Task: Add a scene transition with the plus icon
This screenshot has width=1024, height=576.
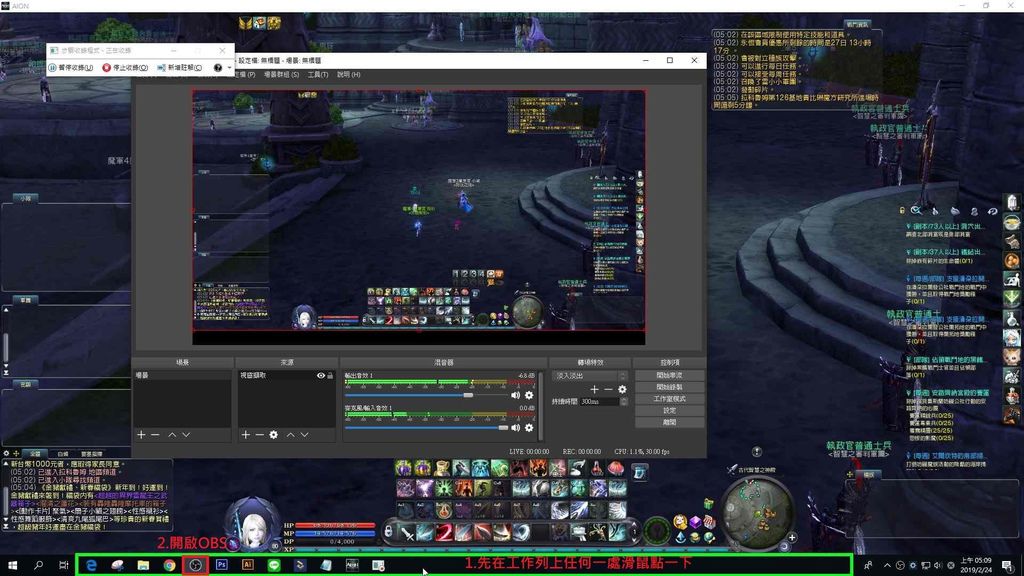Action: pos(594,389)
